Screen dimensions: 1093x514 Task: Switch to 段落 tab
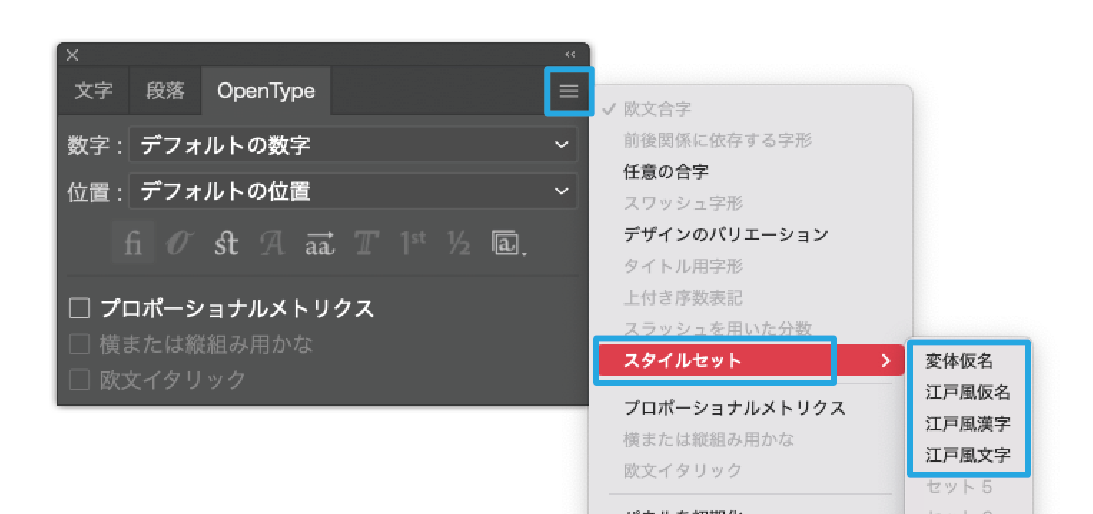tap(165, 91)
